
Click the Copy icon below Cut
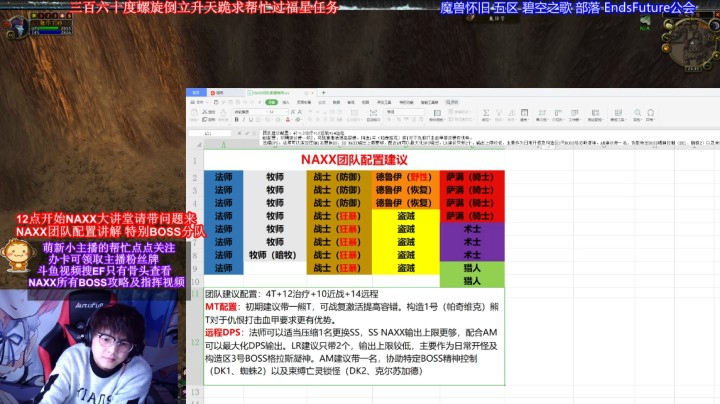204,119
